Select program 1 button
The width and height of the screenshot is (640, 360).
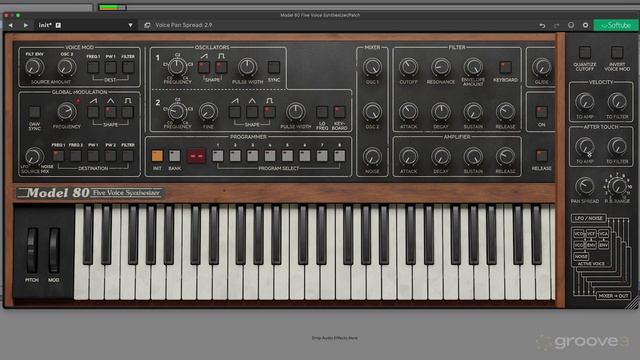pyautogui.click(x=218, y=156)
